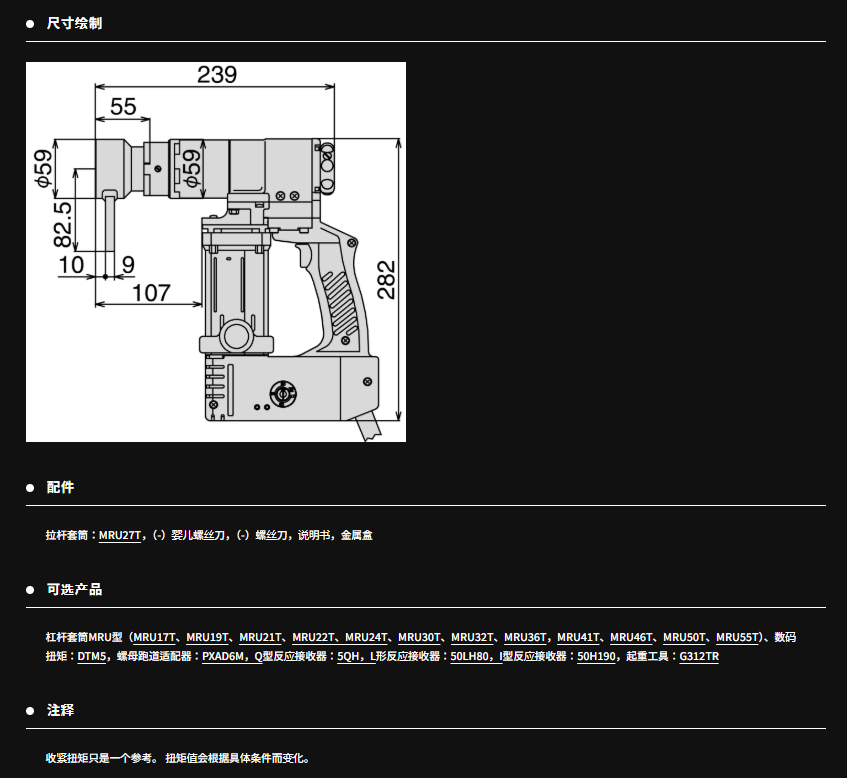
Task: Select the 50LH80 L-type receiver link
Action: 471,657
